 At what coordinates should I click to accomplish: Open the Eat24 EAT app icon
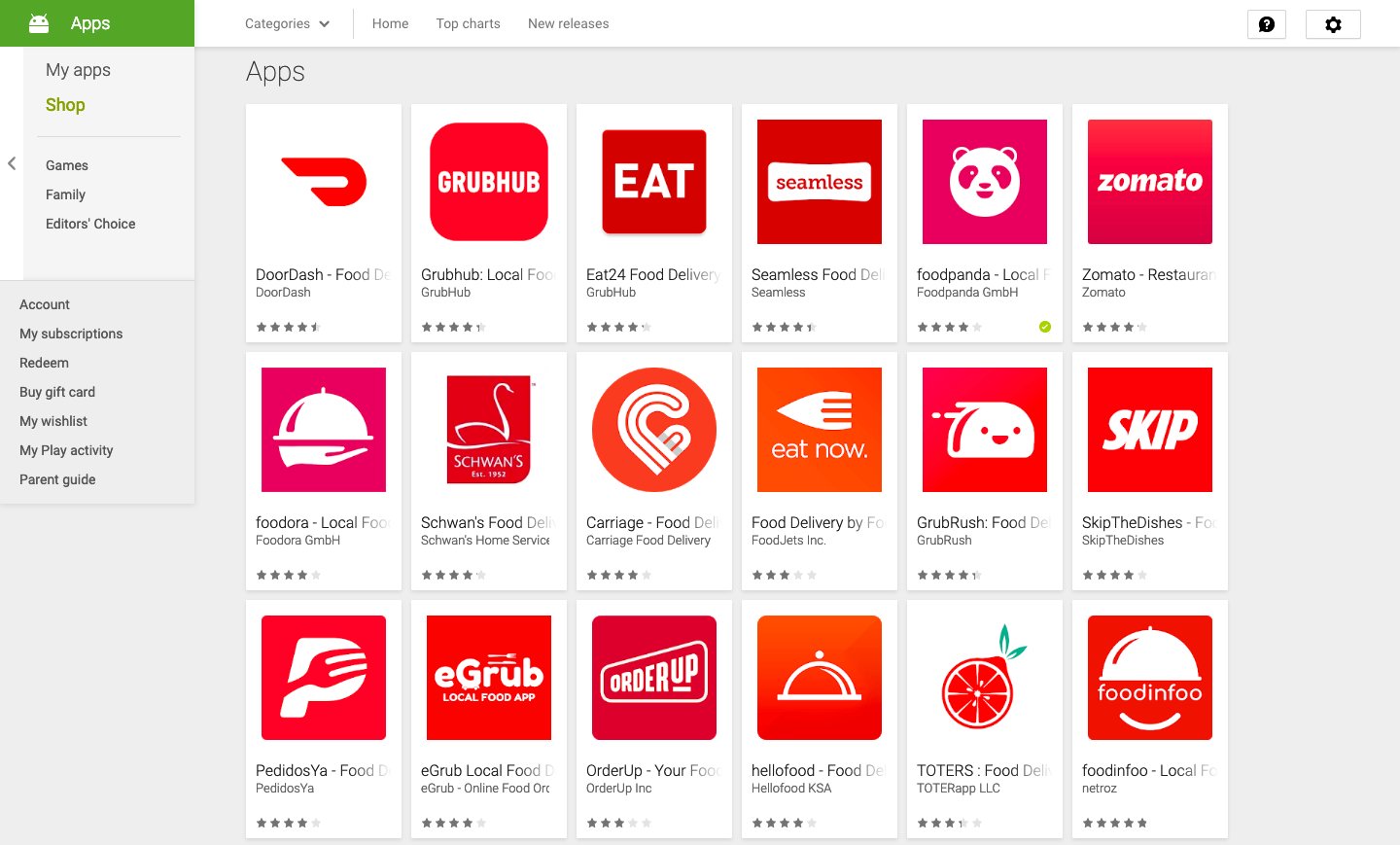click(654, 182)
